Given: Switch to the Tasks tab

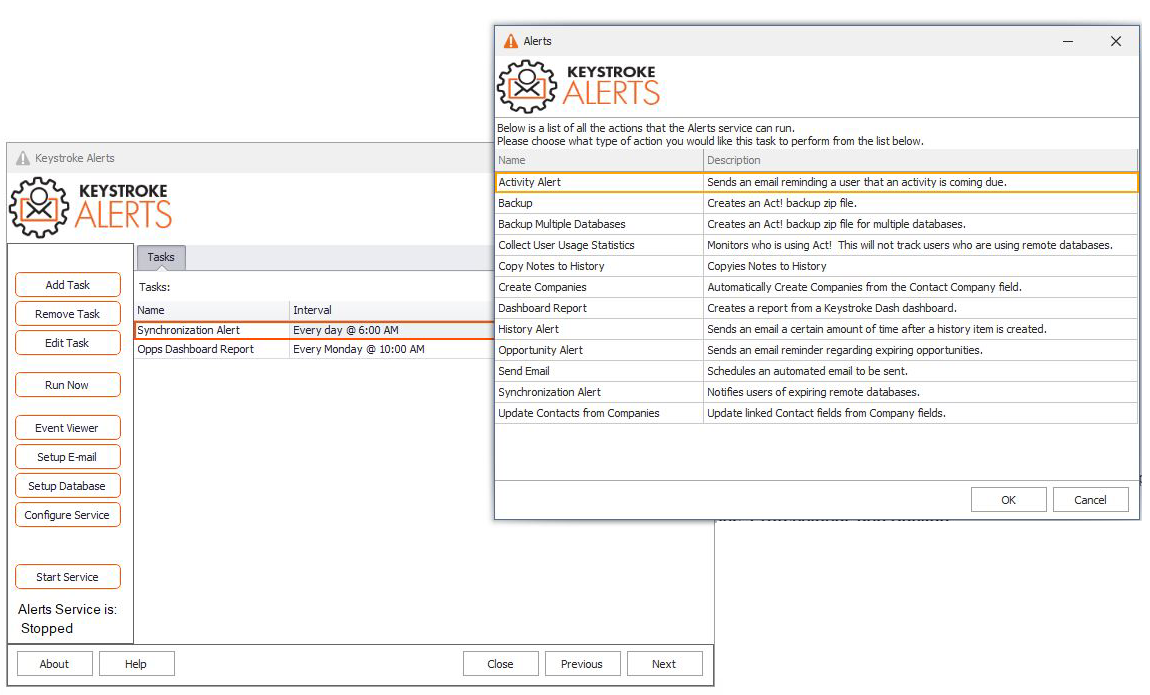Looking at the screenshot, I should tap(161, 257).
